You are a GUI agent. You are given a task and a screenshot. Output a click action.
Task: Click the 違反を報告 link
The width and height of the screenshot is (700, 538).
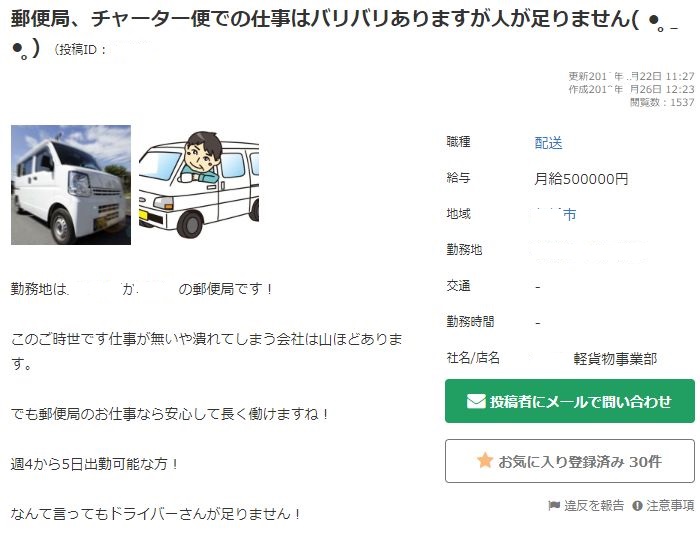(x=594, y=505)
